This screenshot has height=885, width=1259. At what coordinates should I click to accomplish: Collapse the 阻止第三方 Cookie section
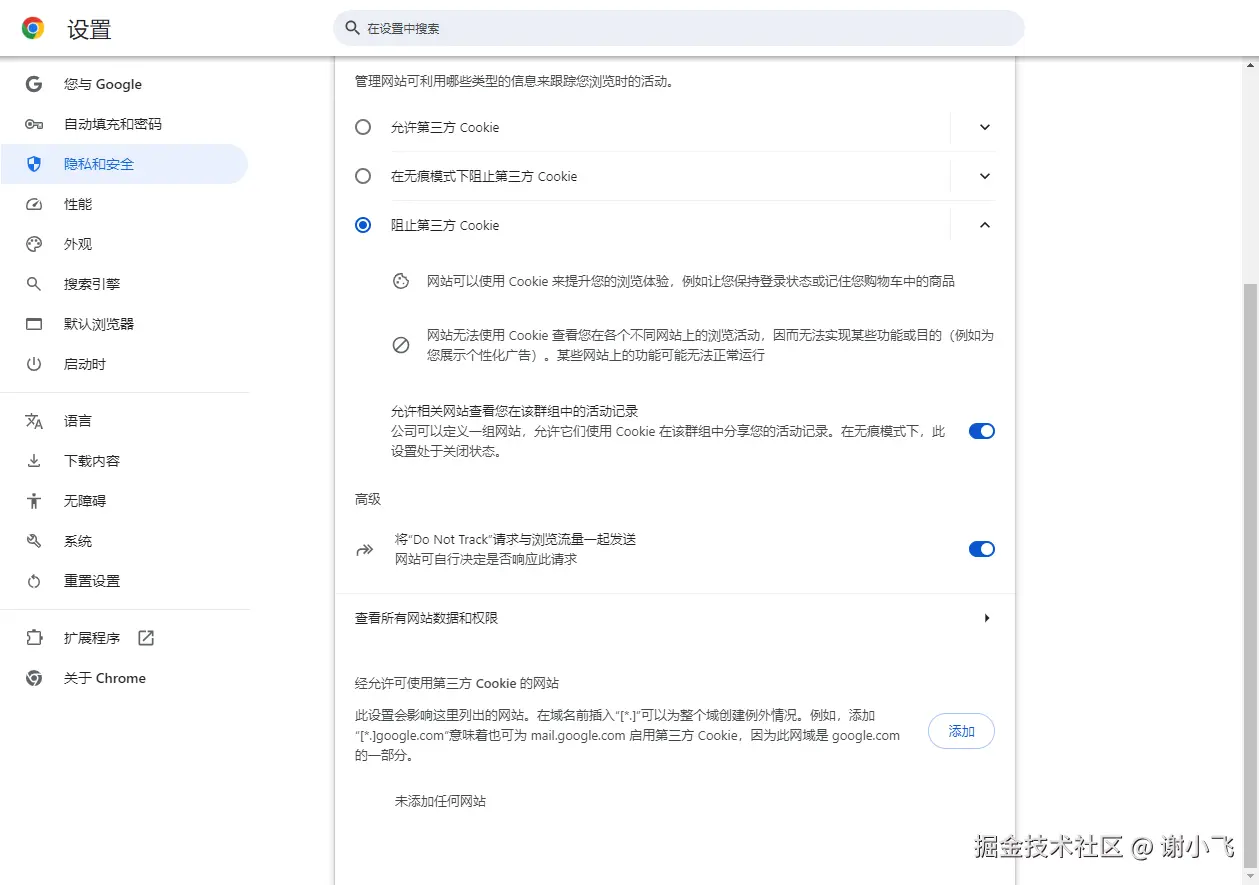(x=983, y=224)
